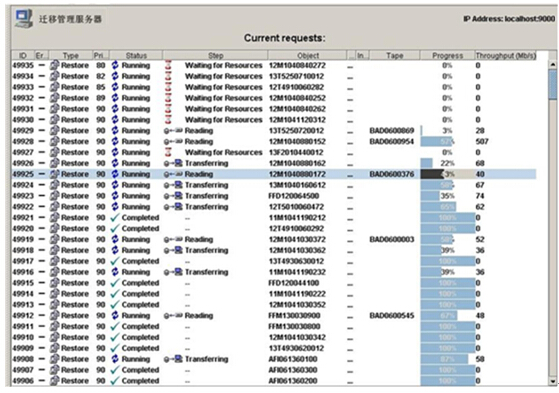Select object FFD120064500

pyautogui.click(x=294, y=196)
